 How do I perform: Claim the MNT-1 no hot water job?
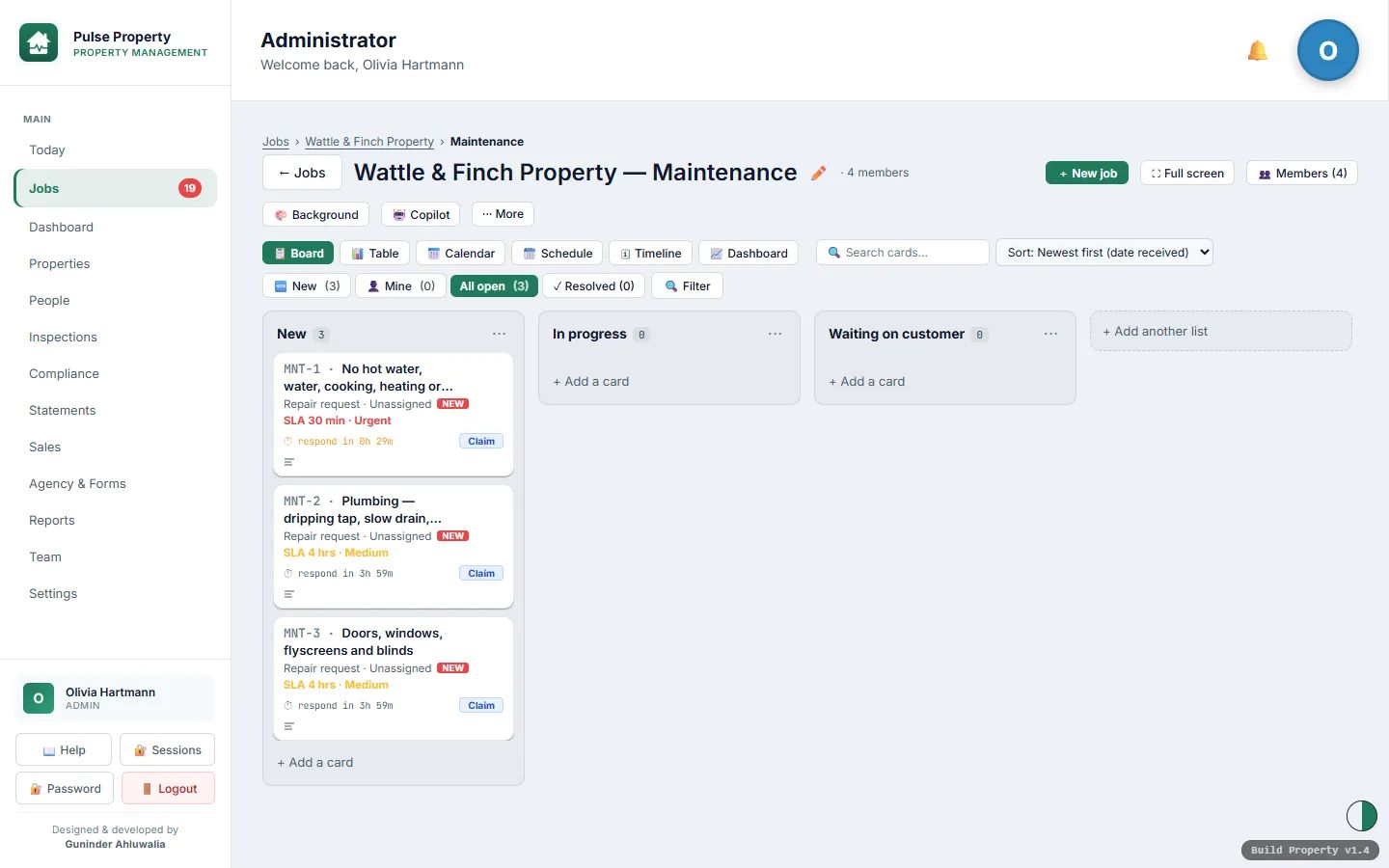point(481,442)
